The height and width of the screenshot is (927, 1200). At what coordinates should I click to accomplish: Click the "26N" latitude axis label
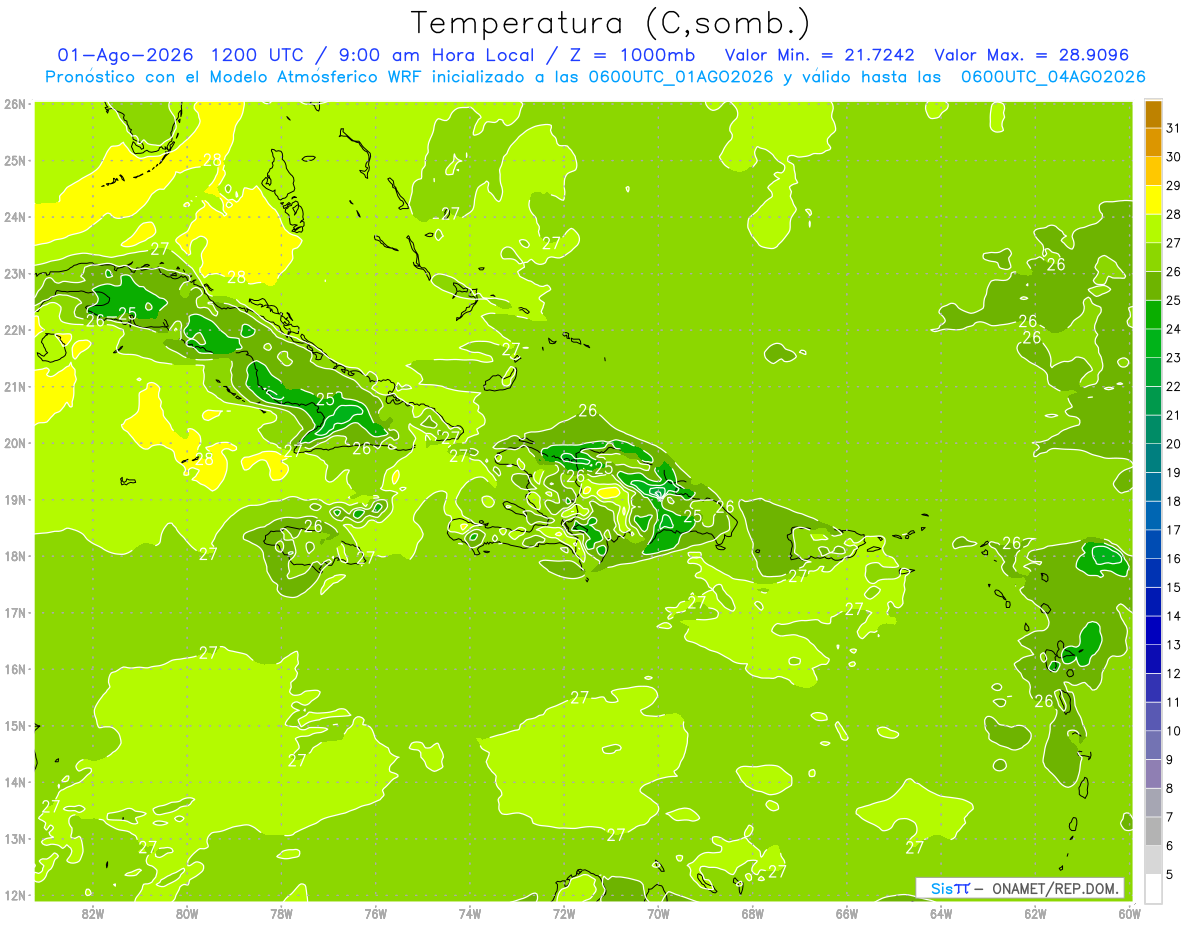(x=15, y=104)
